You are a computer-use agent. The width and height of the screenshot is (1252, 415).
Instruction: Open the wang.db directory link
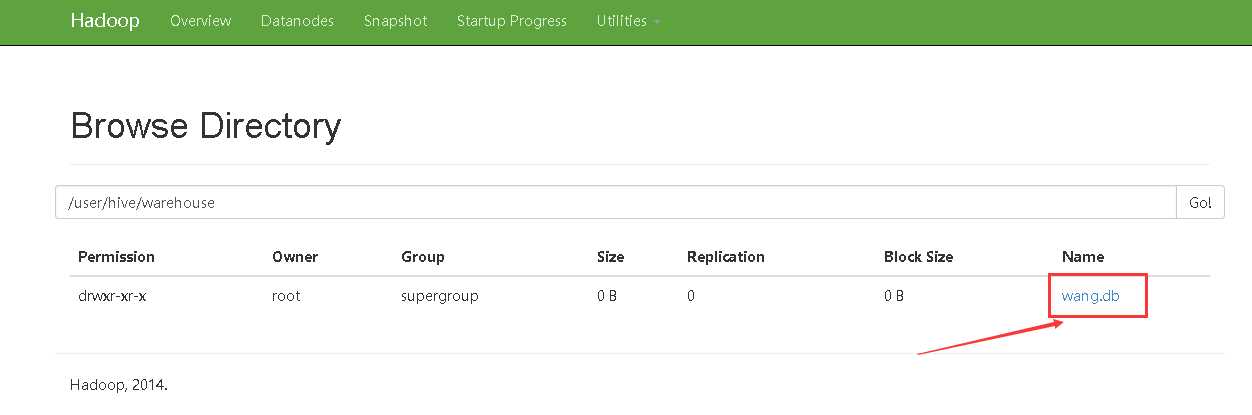pyautogui.click(x=1089, y=296)
